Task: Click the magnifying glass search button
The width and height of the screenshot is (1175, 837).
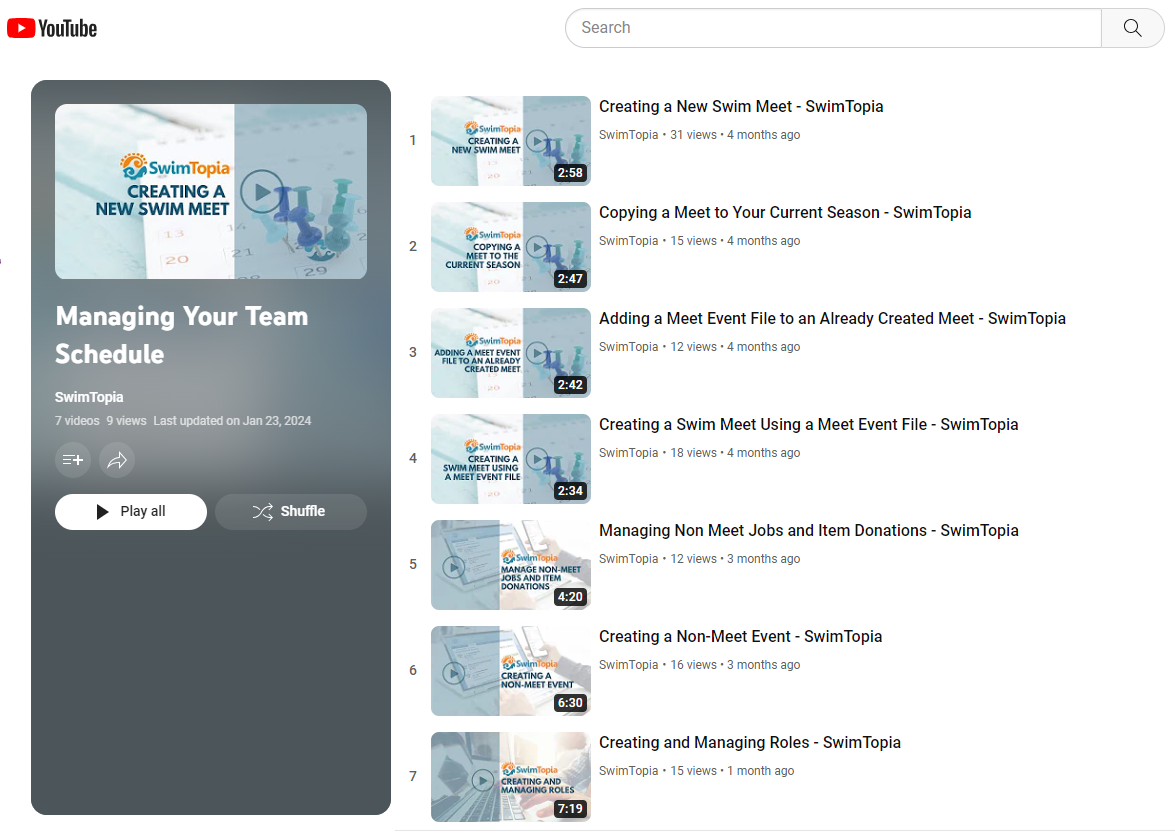Action: (1132, 28)
